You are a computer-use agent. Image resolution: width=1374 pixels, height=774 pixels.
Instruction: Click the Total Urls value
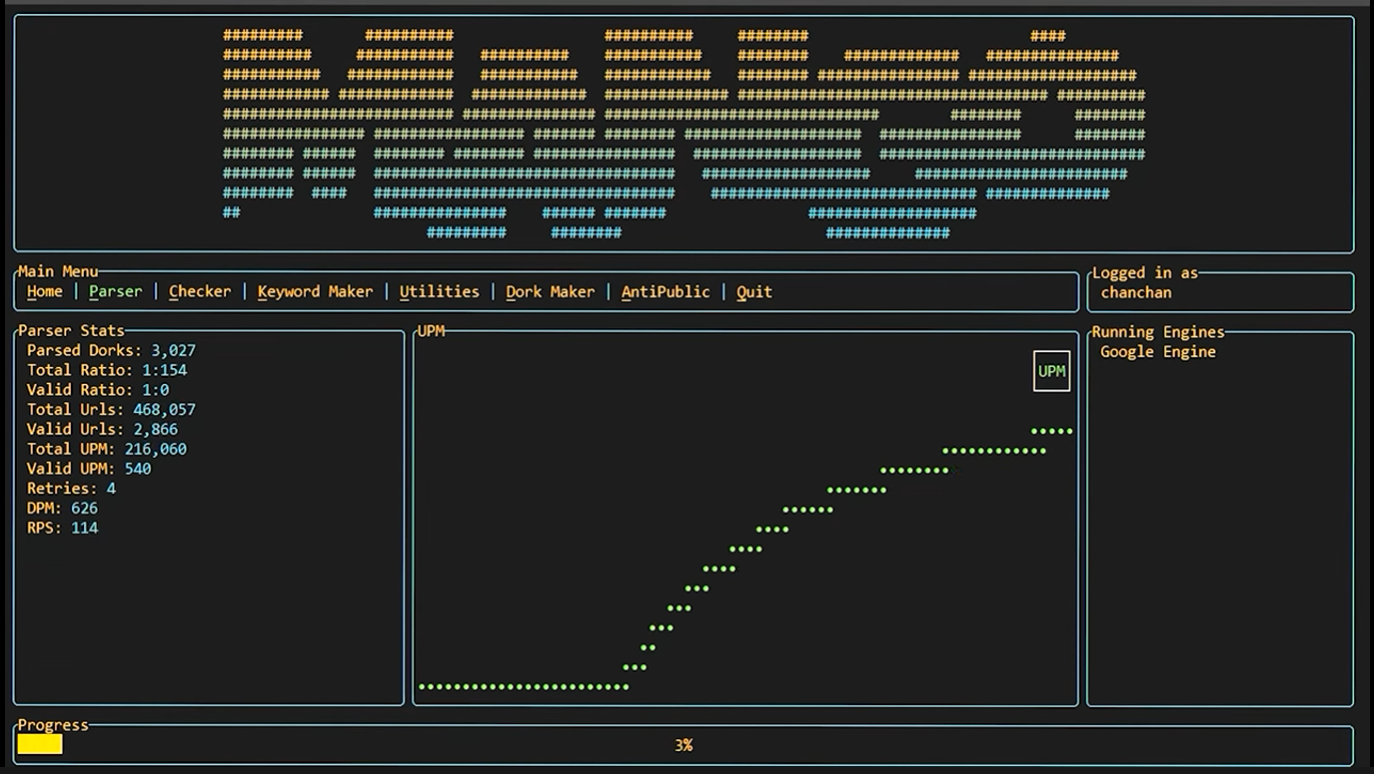[164, 410]
